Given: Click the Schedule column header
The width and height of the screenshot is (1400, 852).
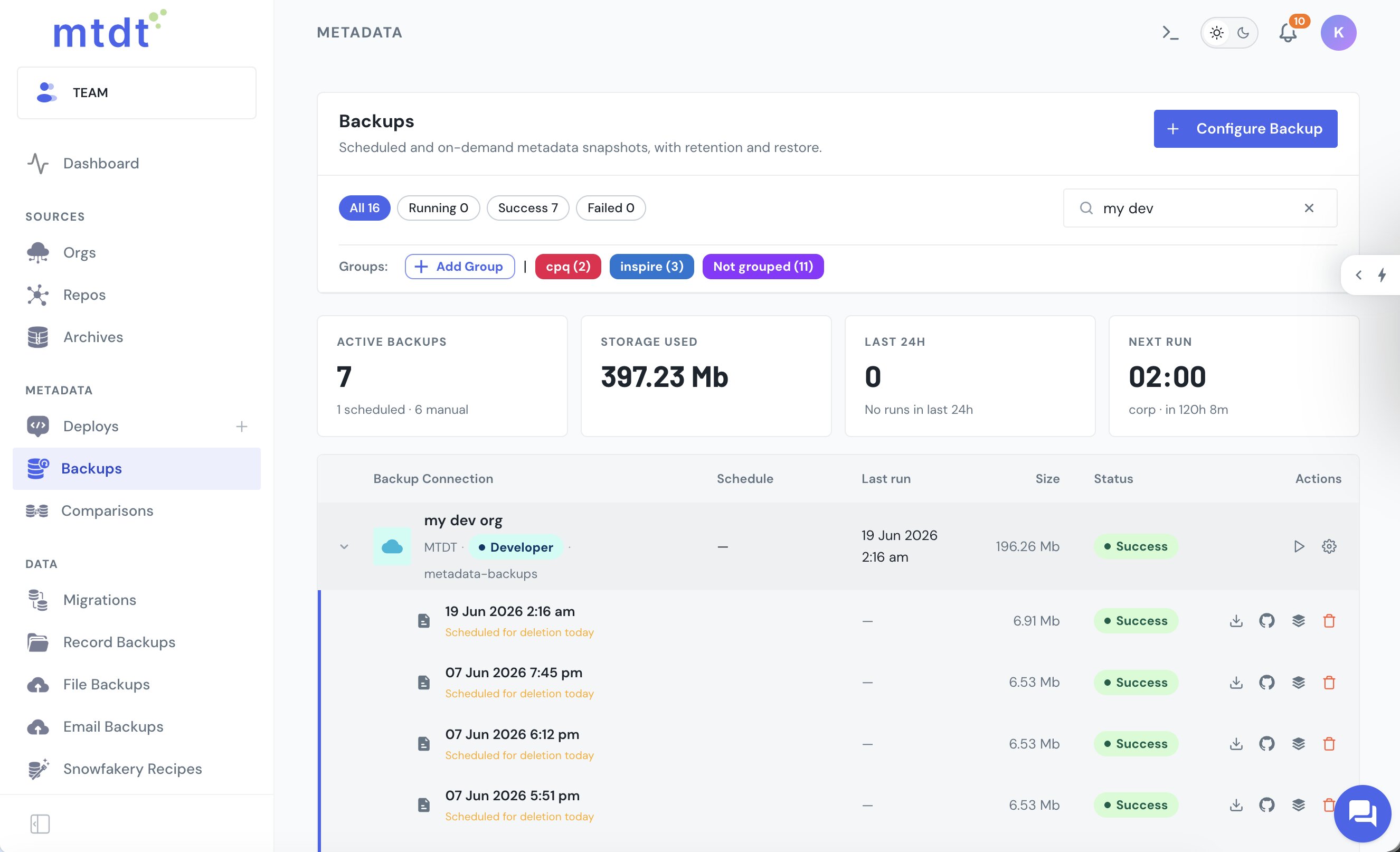Looking at the screenshot, I should tap(744, 479).
